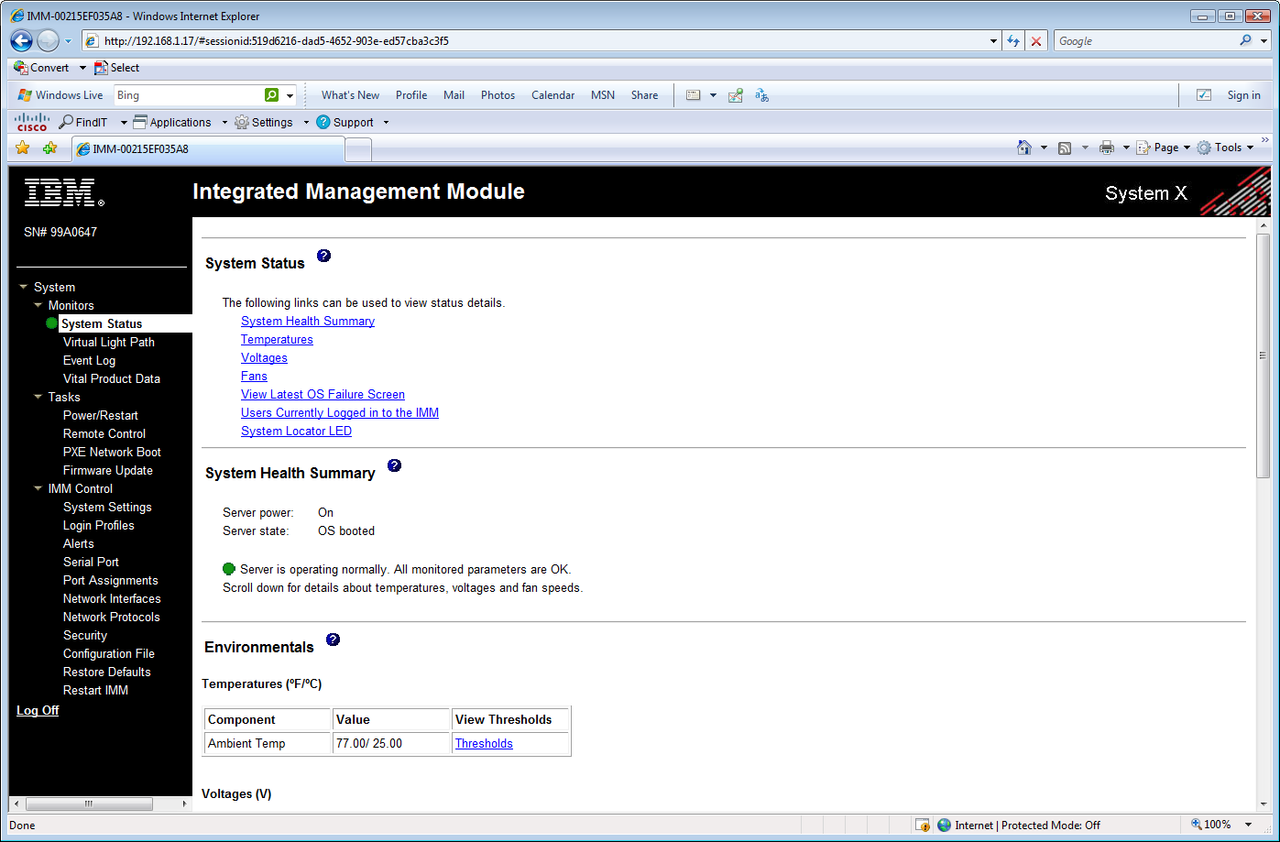1280x842 pixels.
Task: Click the Select toolbar button
Action: [x=117, y=68]
